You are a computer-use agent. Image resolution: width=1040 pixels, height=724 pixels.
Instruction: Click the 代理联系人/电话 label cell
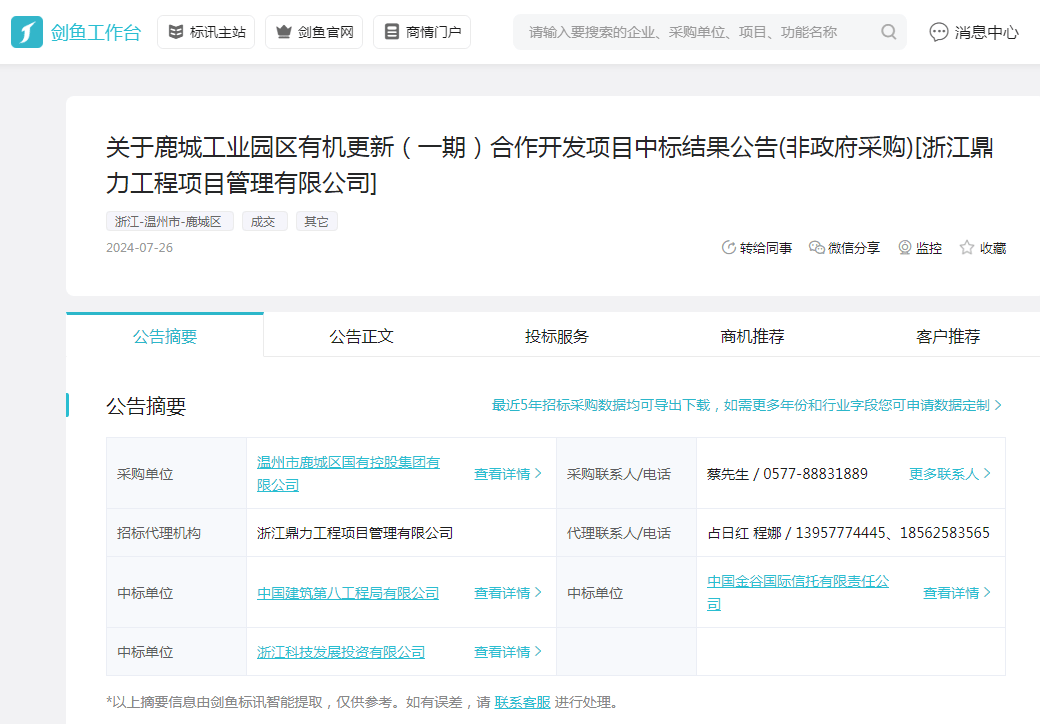pos(626,532)
